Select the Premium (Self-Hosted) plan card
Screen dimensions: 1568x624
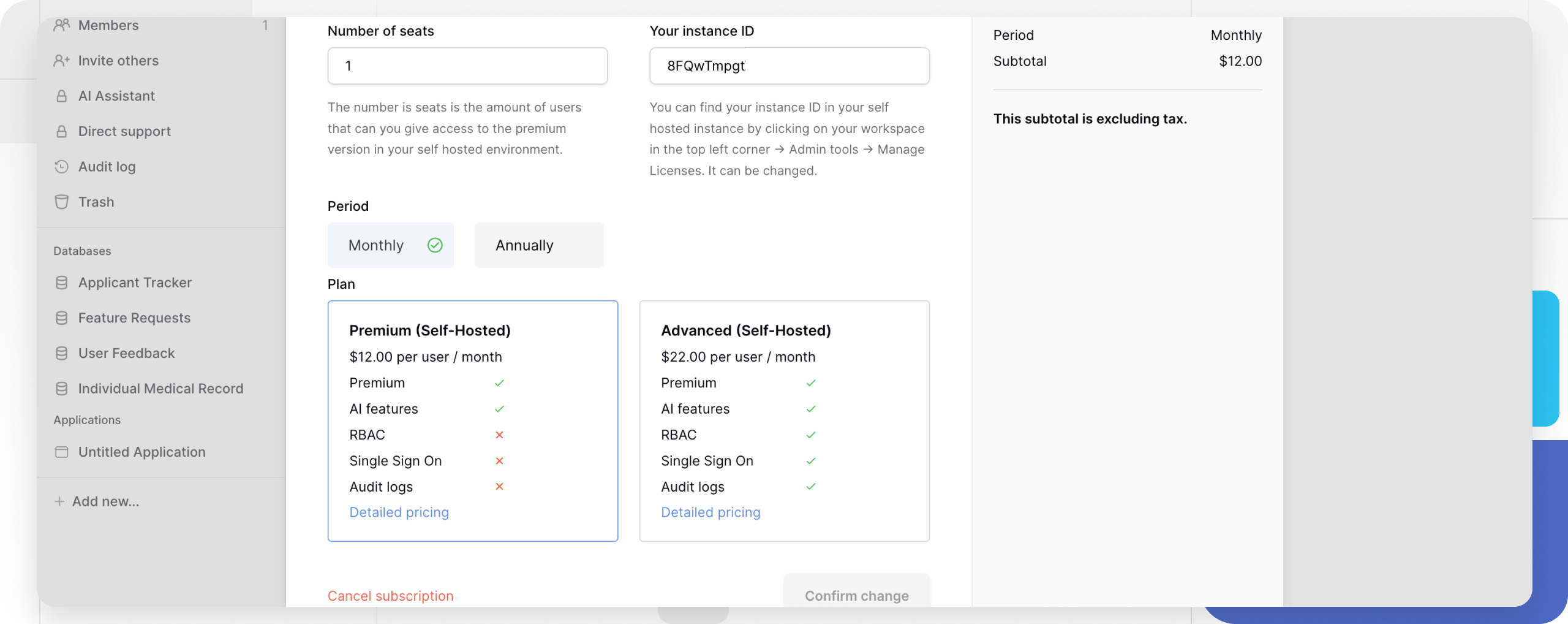pos(472,420)
